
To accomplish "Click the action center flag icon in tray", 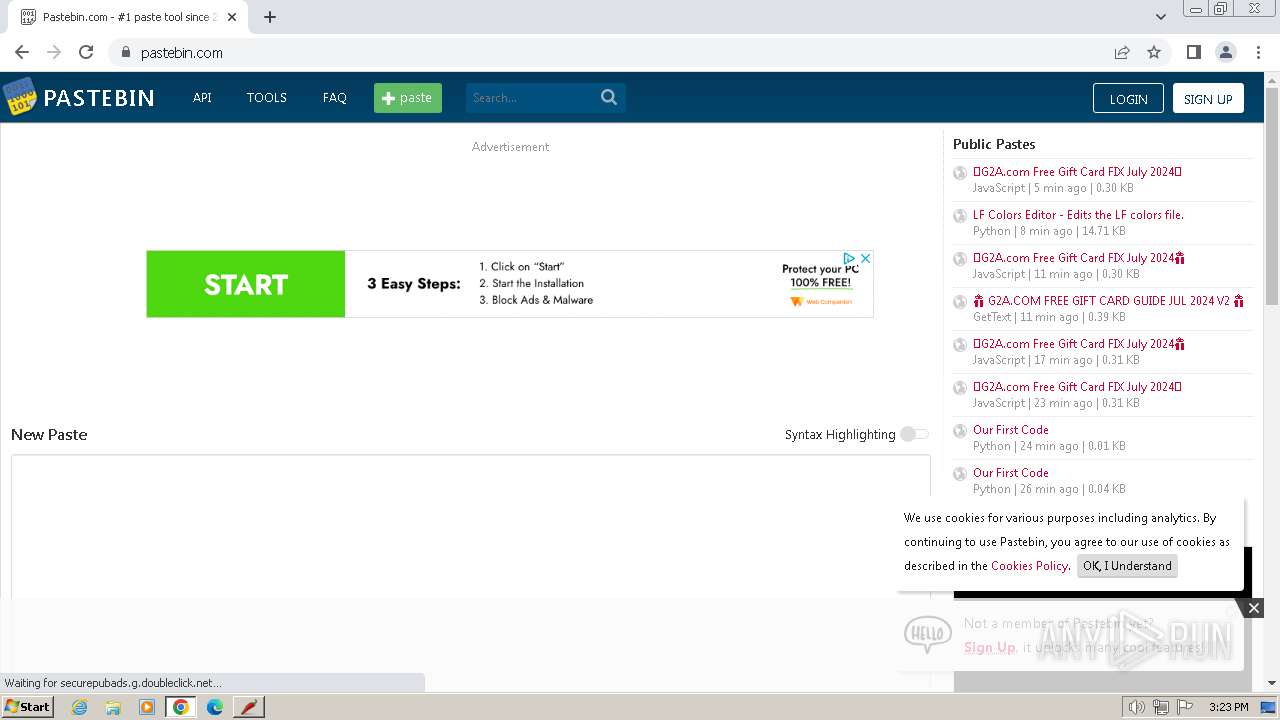I will 1184,707.
